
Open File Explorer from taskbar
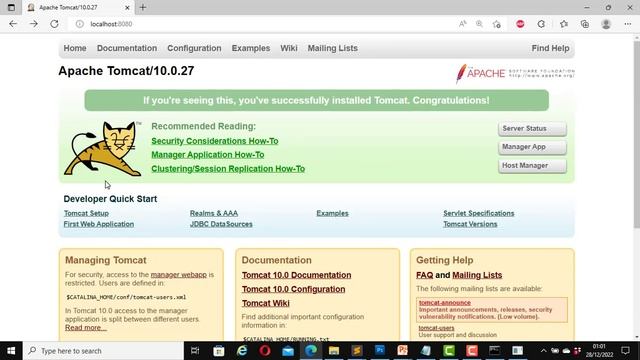(334, 351)
